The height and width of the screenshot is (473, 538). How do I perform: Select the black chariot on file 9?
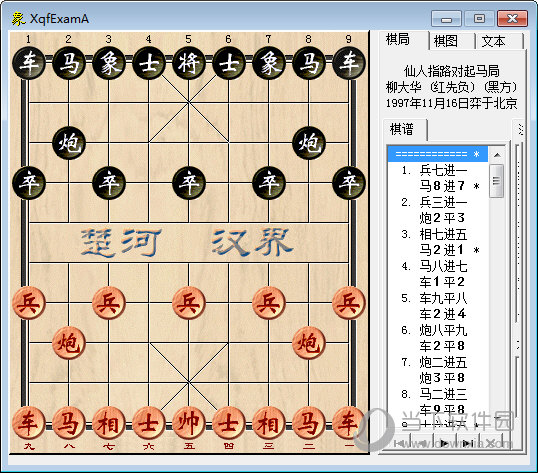pyautogui.click(x=349, y=63)
